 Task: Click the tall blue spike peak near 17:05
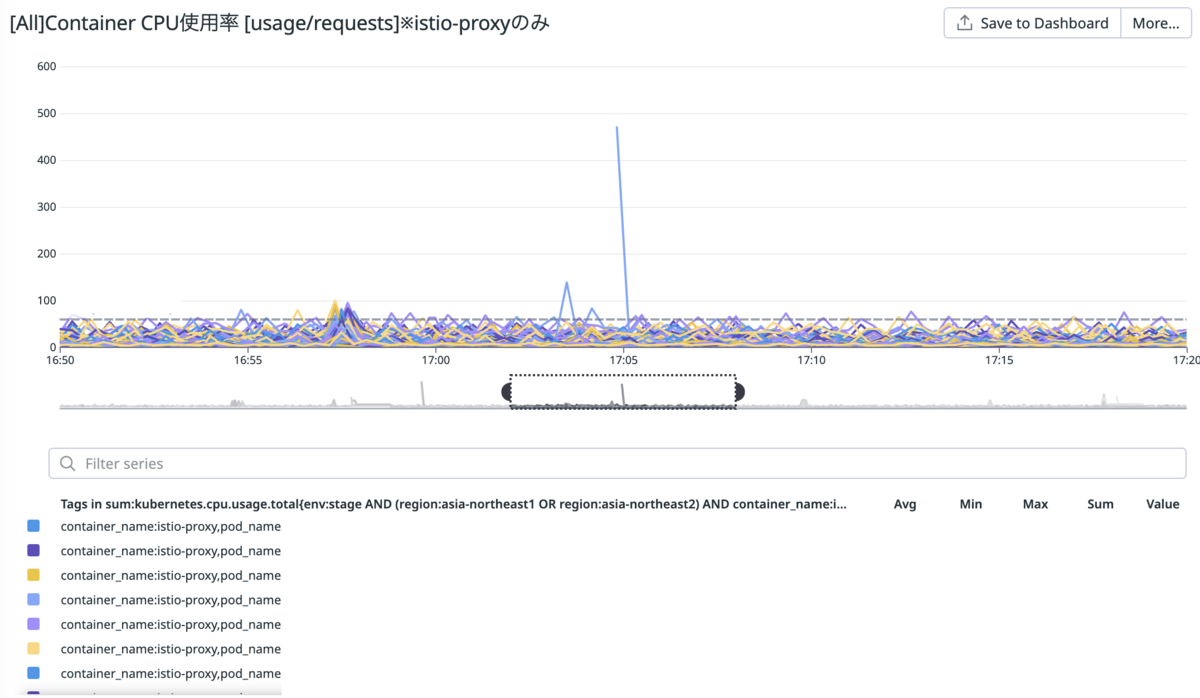tap(617, 128)
